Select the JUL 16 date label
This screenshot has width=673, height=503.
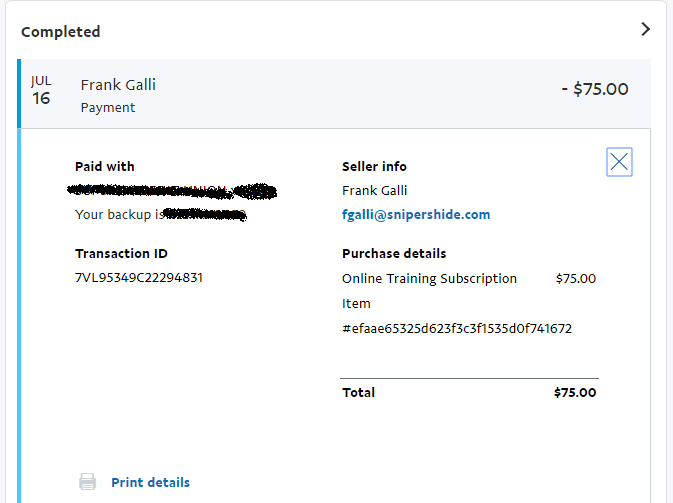pos(41,91)
